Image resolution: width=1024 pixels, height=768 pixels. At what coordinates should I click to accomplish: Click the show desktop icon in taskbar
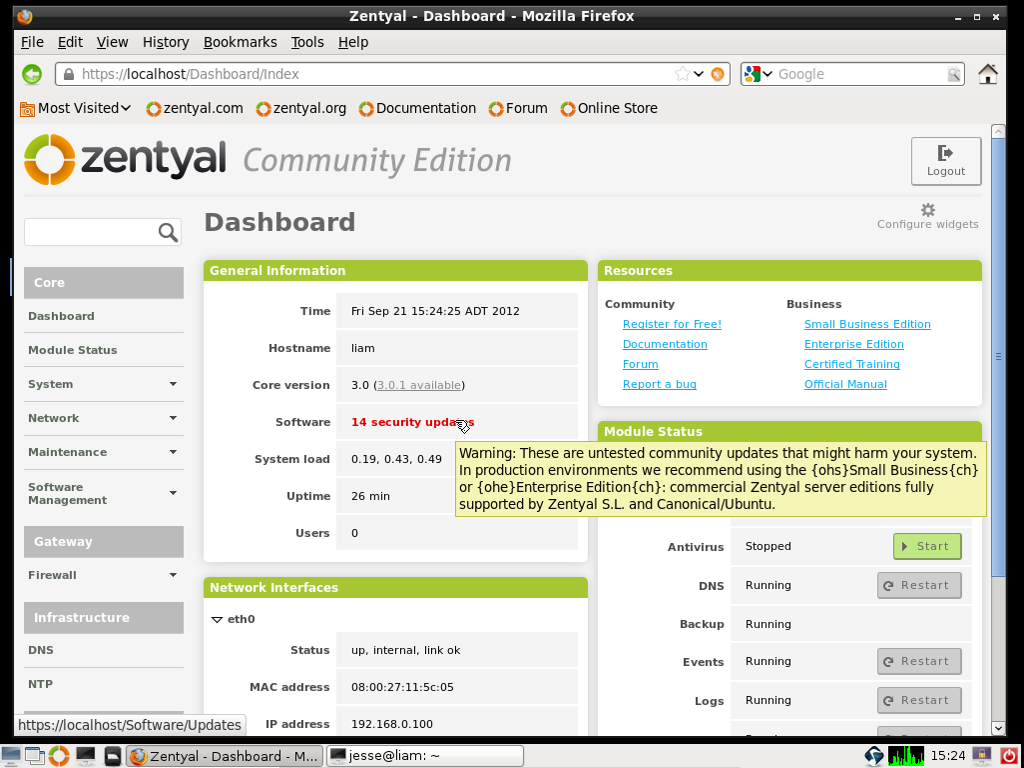(11, 756)
